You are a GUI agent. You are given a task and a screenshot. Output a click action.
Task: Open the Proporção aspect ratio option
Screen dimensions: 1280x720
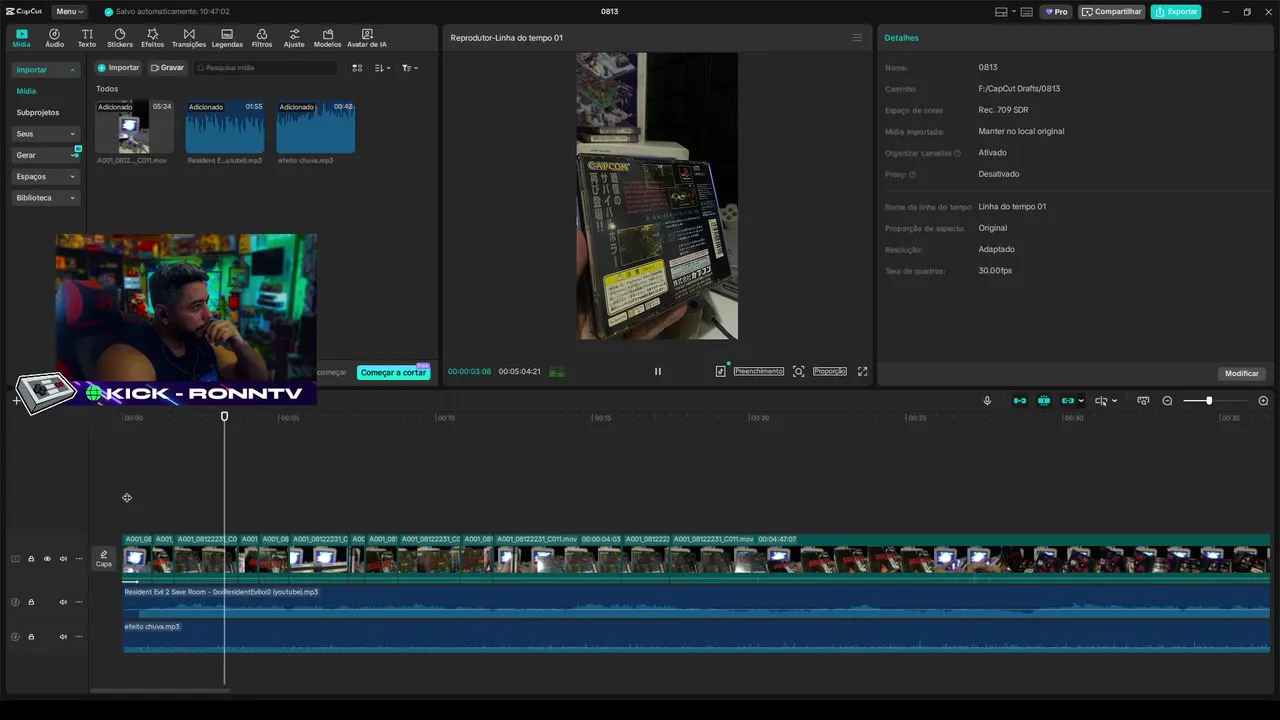pyautogui.click(x=830, y=371)
